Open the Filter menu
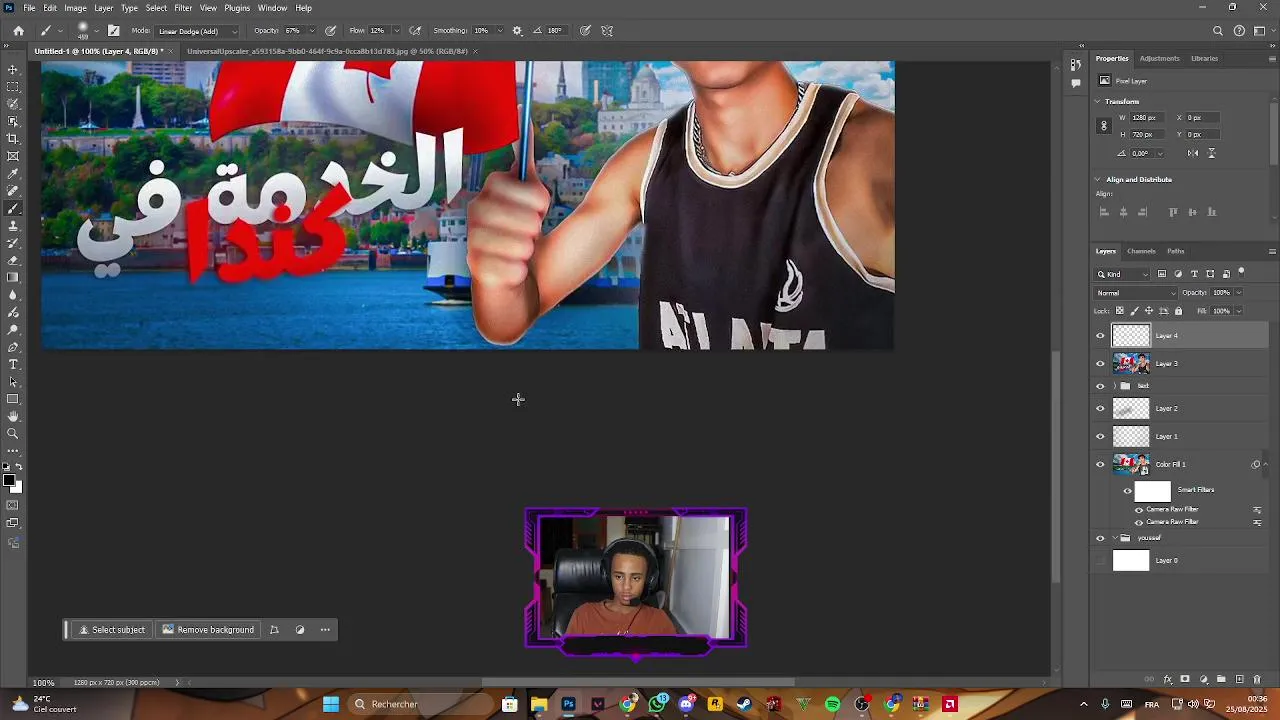 click(x=183, y=8)
